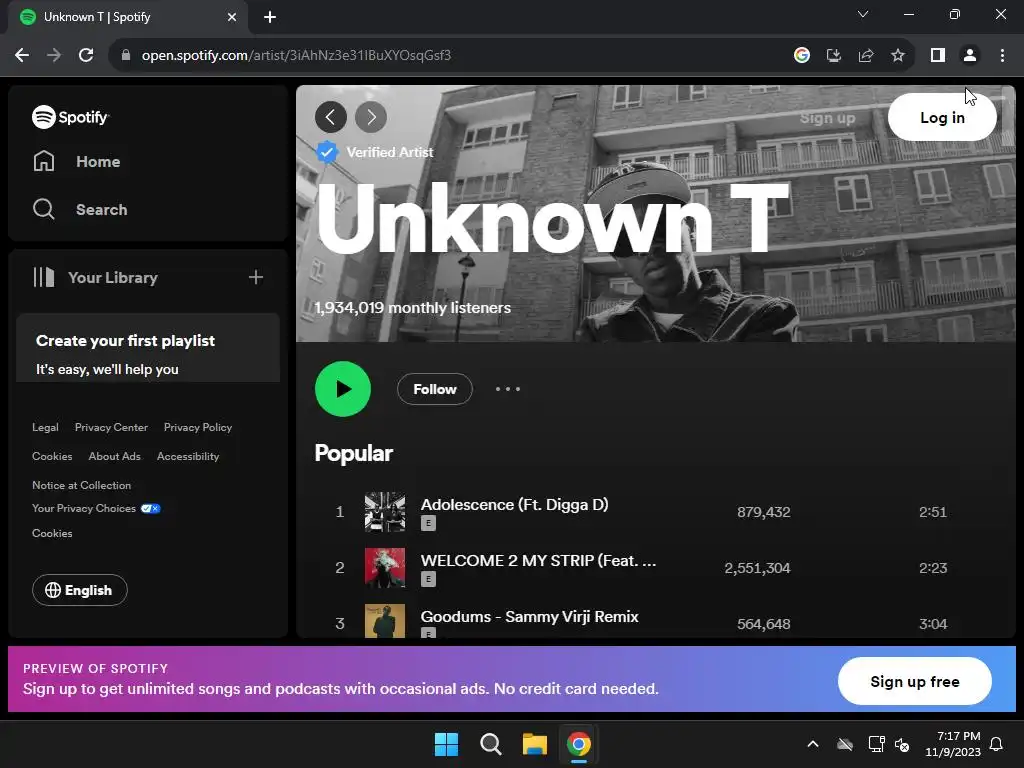1024x768 pixels.
Task: Click the Spotify logo in sidebar
Action: [71, 117]
